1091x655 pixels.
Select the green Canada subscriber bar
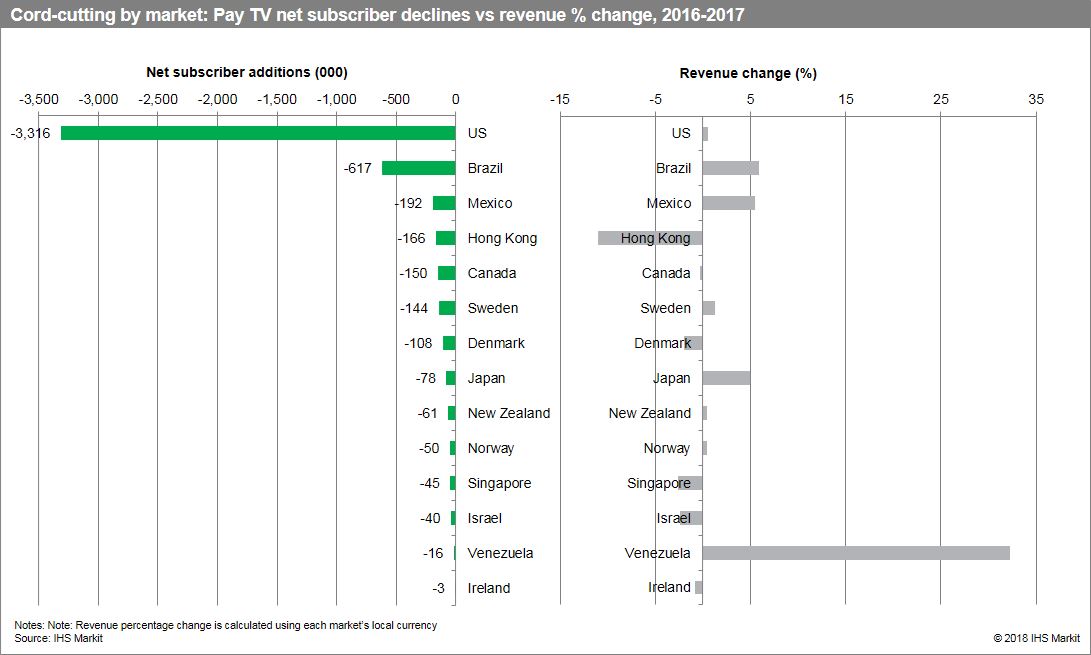point(446,273)
